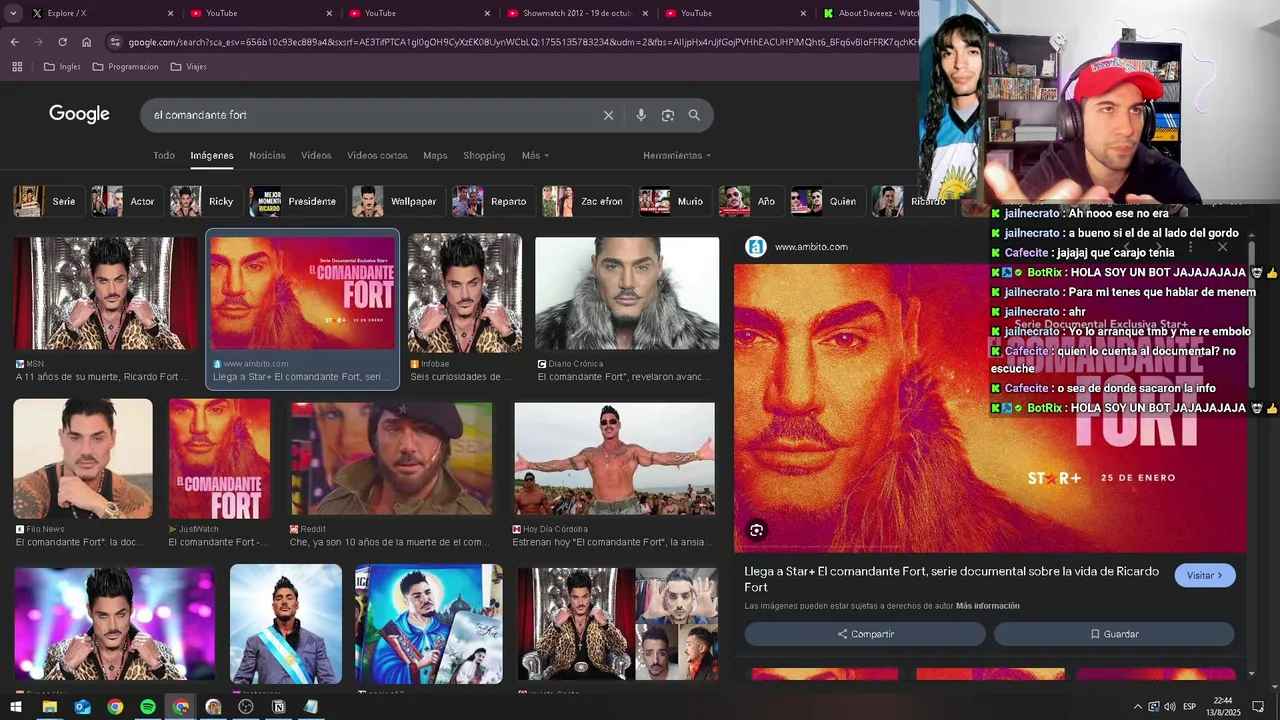Screen dimensions: 1280x720
Task: Filter images by the Wallpaper chip
Action: click(x=397, y=201)
